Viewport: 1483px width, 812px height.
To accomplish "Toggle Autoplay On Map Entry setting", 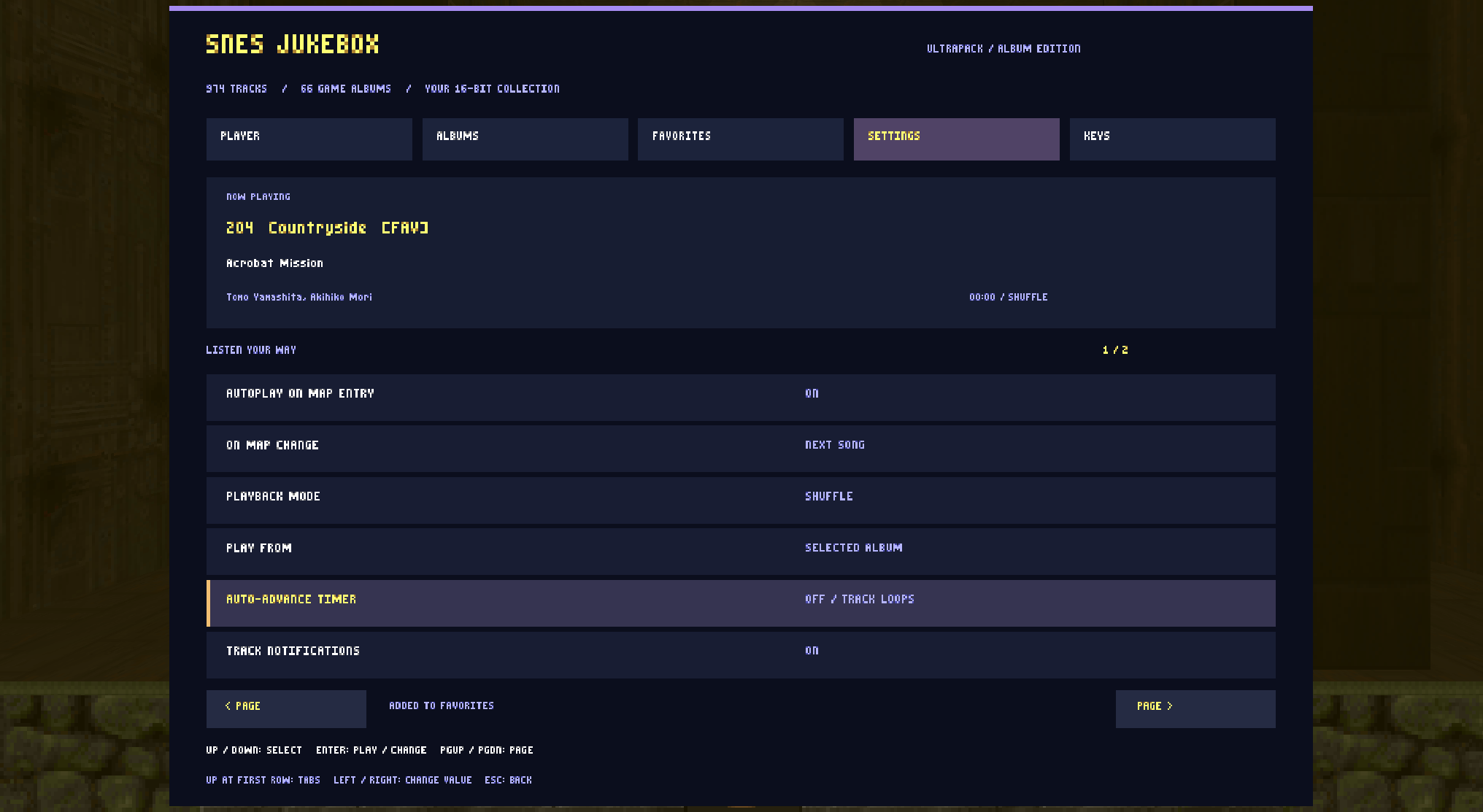I will coord(741,398).
